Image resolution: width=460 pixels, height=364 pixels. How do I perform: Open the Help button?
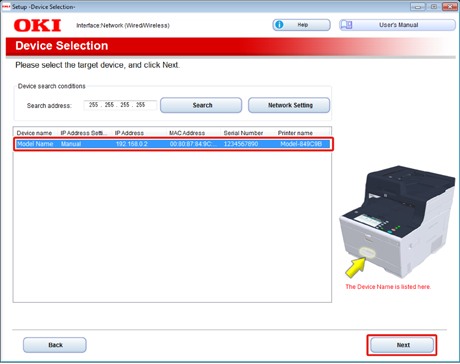click(x=302, y=25)
